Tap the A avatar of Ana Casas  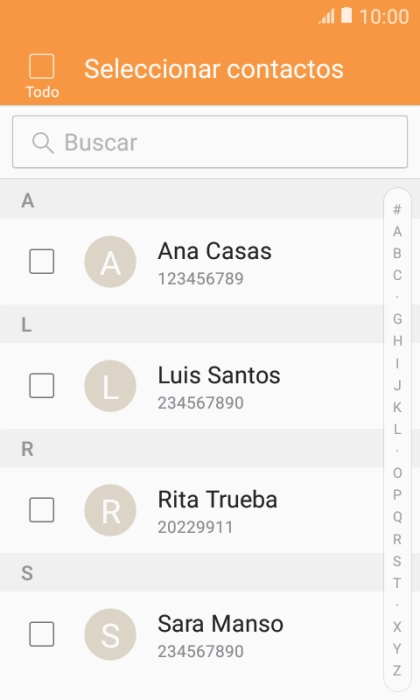[110, 262]
